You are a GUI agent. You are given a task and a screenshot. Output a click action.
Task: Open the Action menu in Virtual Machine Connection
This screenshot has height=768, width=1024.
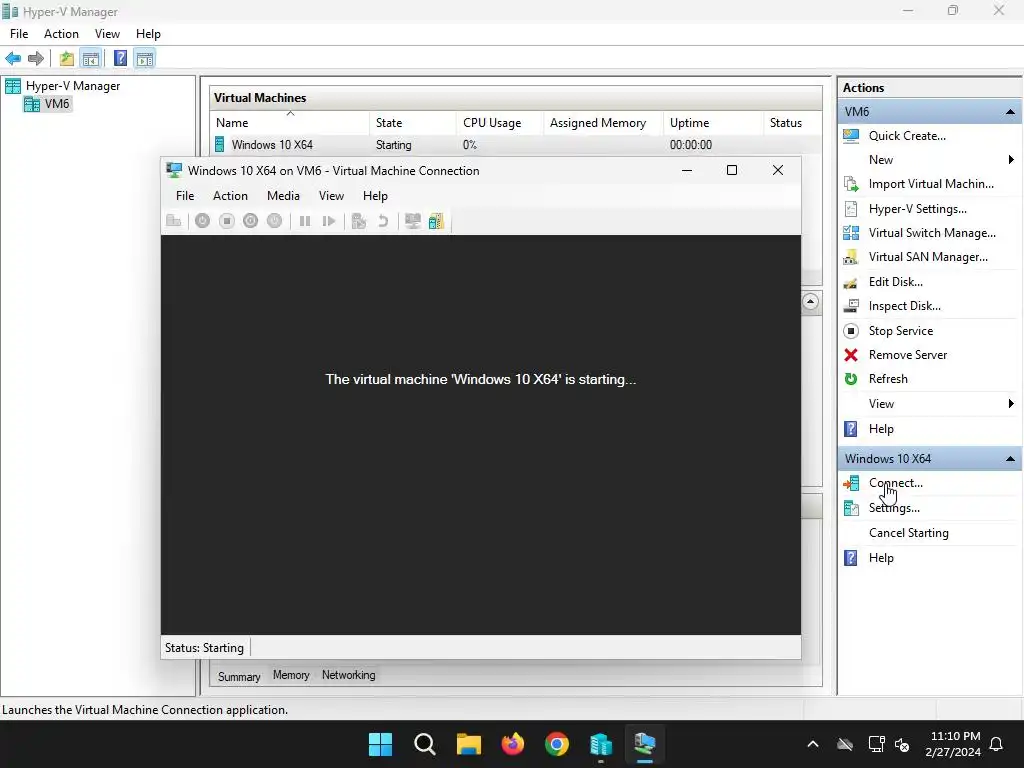231,196
